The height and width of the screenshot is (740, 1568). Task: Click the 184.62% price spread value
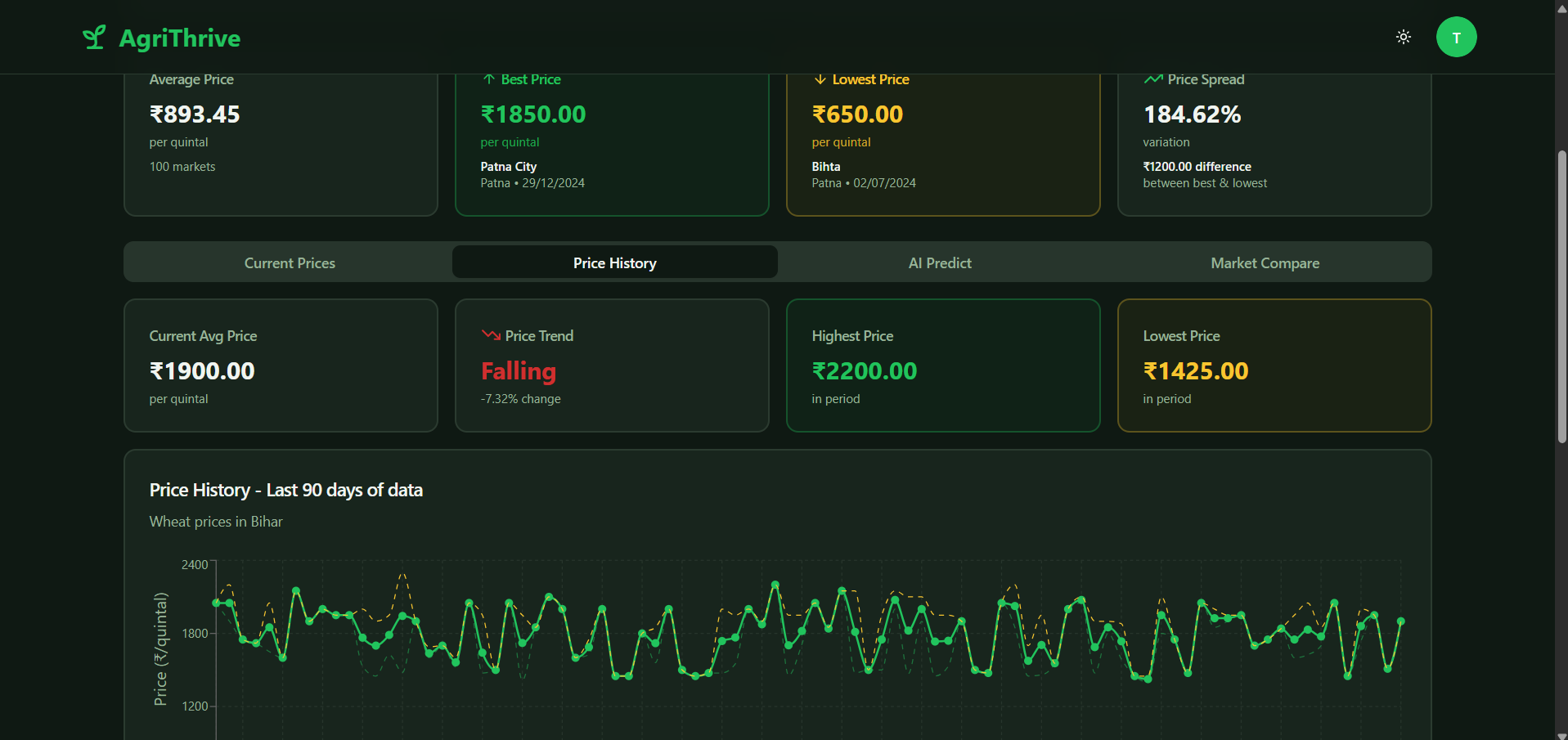click(x=1192, y=114)
